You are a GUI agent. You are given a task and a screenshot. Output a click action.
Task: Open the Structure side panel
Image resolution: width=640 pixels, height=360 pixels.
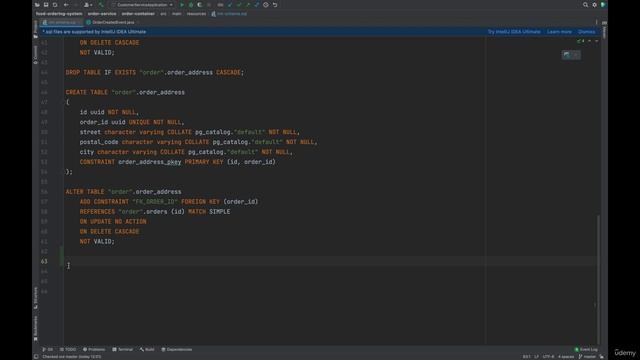point(36,298)
